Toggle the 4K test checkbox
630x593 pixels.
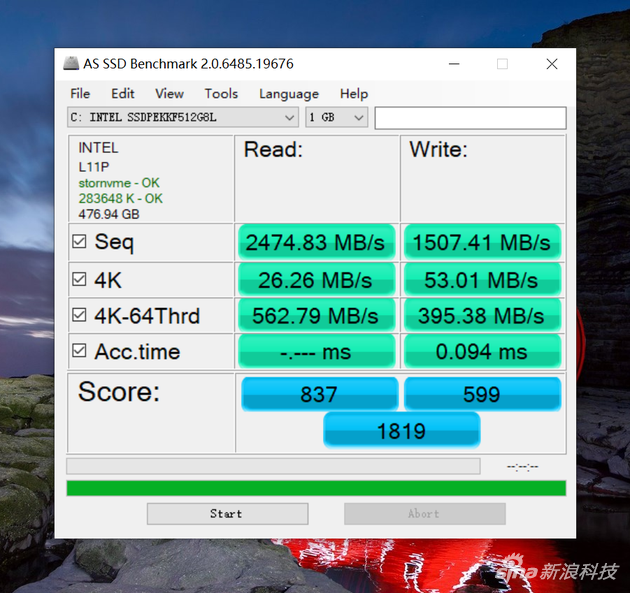point(79,279)
